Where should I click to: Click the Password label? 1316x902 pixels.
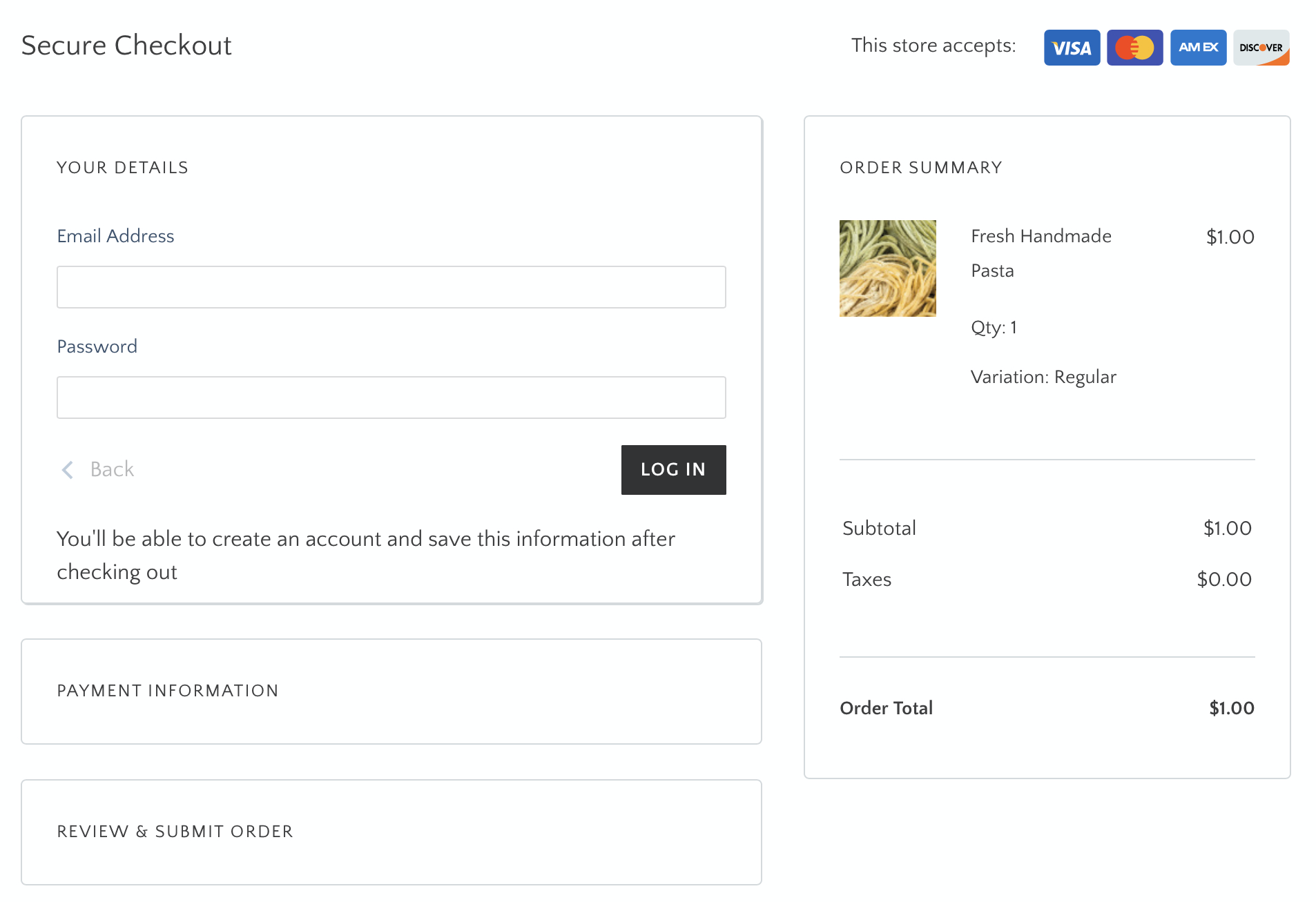click(96, 346)
